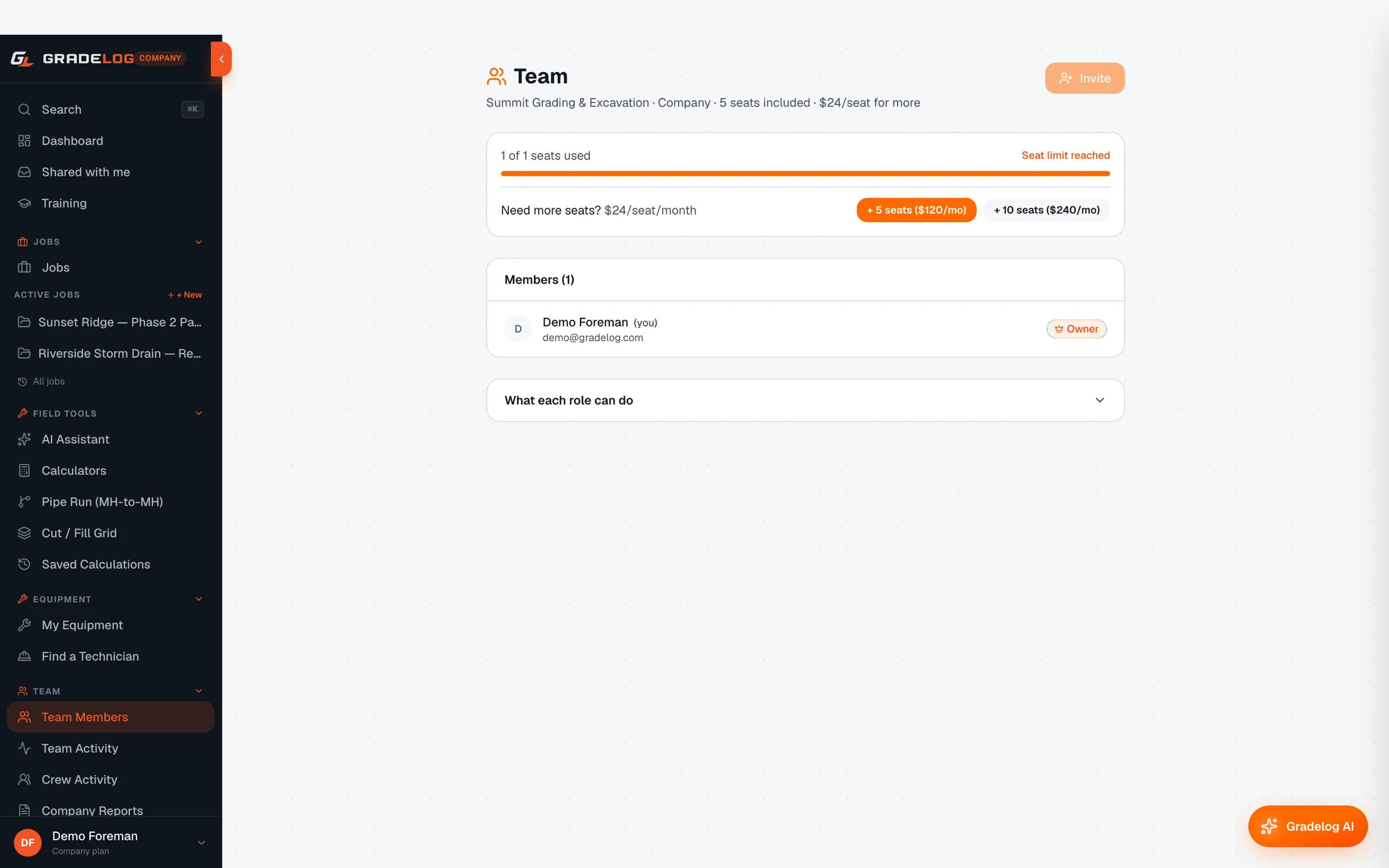Screen dimensions: 1389x868
Task: Click the DF user avatar
Action: (x=27, y=842)
